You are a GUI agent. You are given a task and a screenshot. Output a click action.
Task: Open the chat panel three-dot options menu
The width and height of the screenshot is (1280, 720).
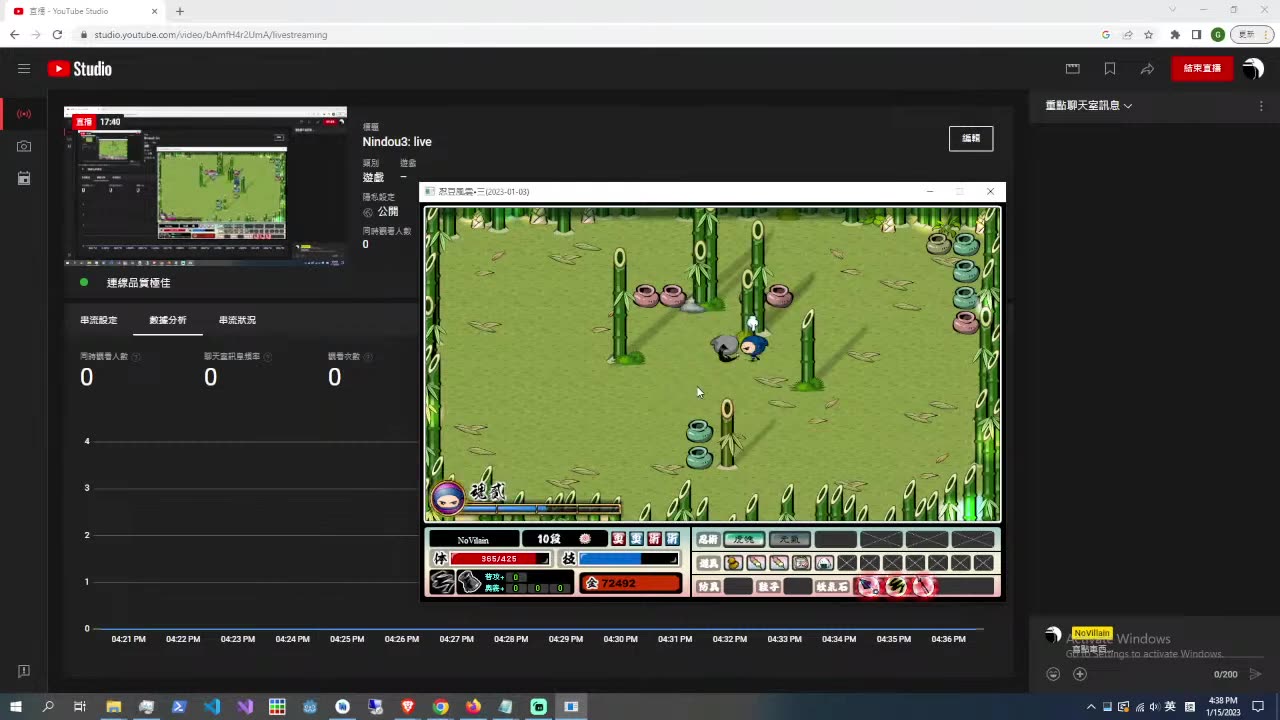click(1261, 105)
